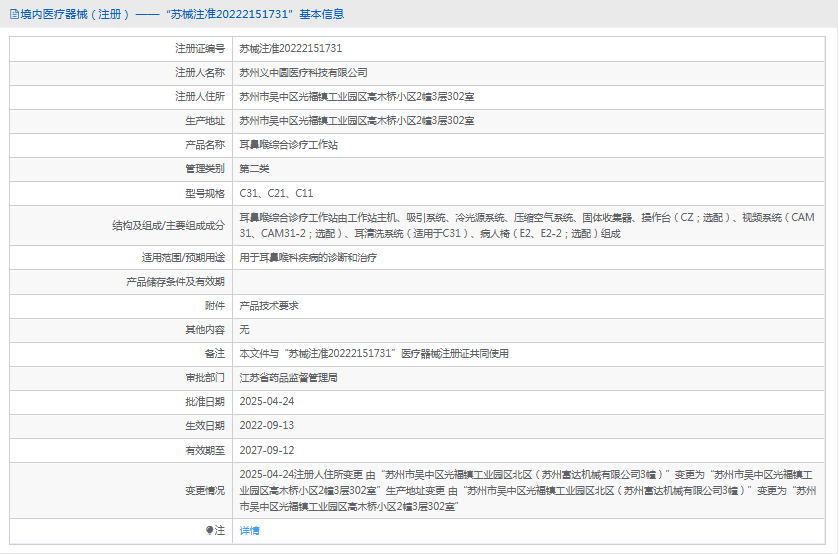The image size is (839, 554).
Task: Select the 管理类别 value 第二类
Action: (x=254, y=169)
